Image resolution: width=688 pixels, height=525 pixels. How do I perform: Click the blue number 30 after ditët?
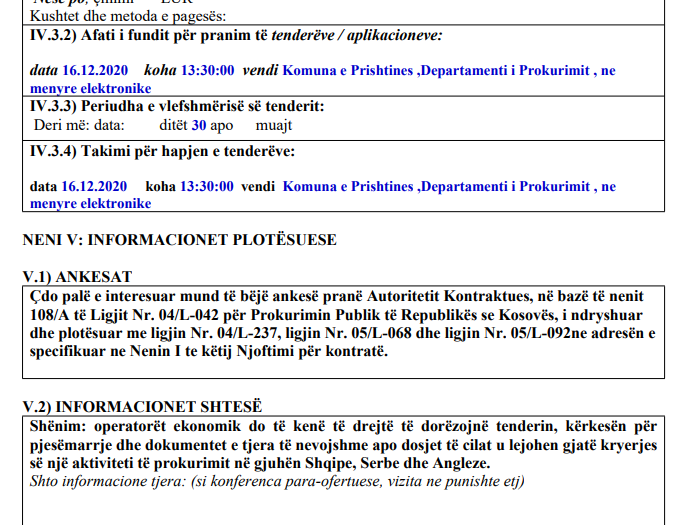[199, 126]
